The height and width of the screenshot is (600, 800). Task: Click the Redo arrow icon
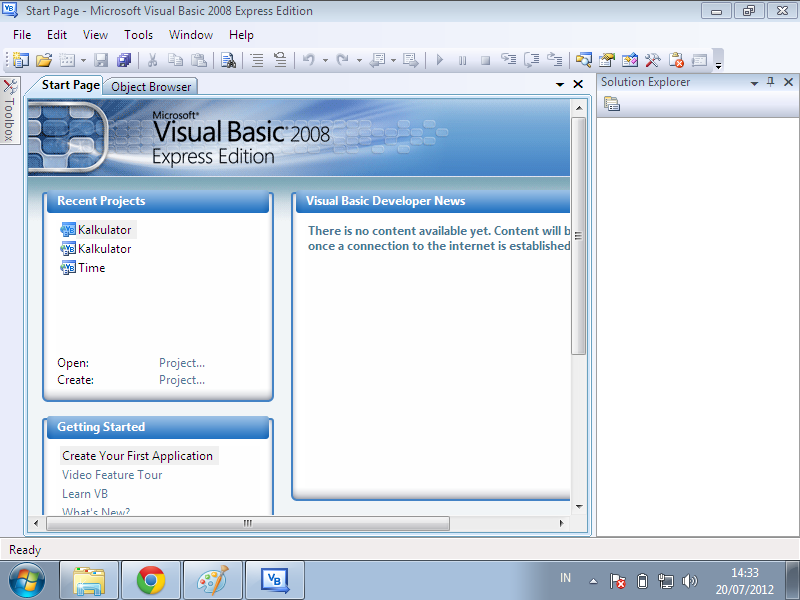[342, 60]
